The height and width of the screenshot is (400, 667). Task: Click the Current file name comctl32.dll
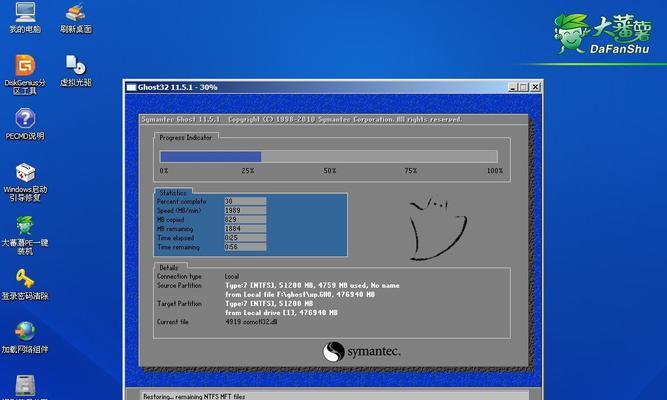(259, 322)
